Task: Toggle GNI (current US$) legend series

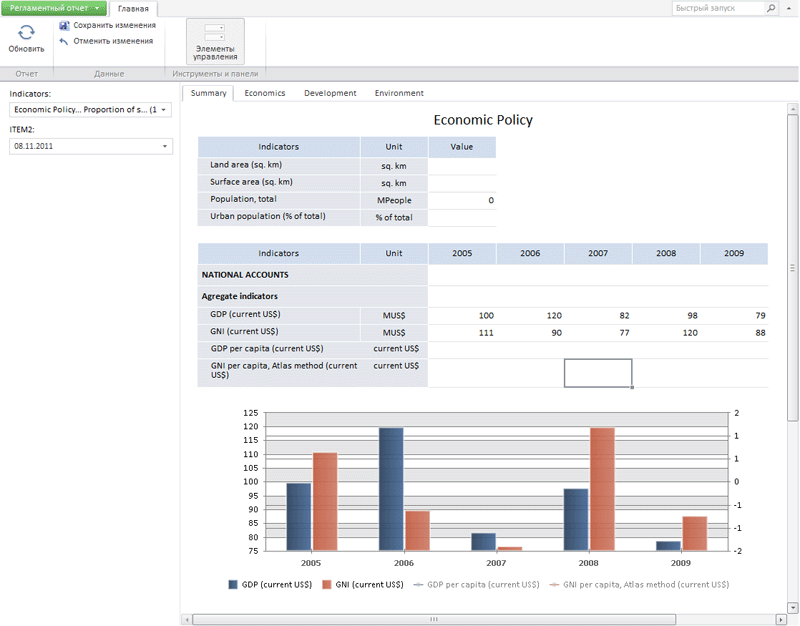Action: (x=363, y=584)
